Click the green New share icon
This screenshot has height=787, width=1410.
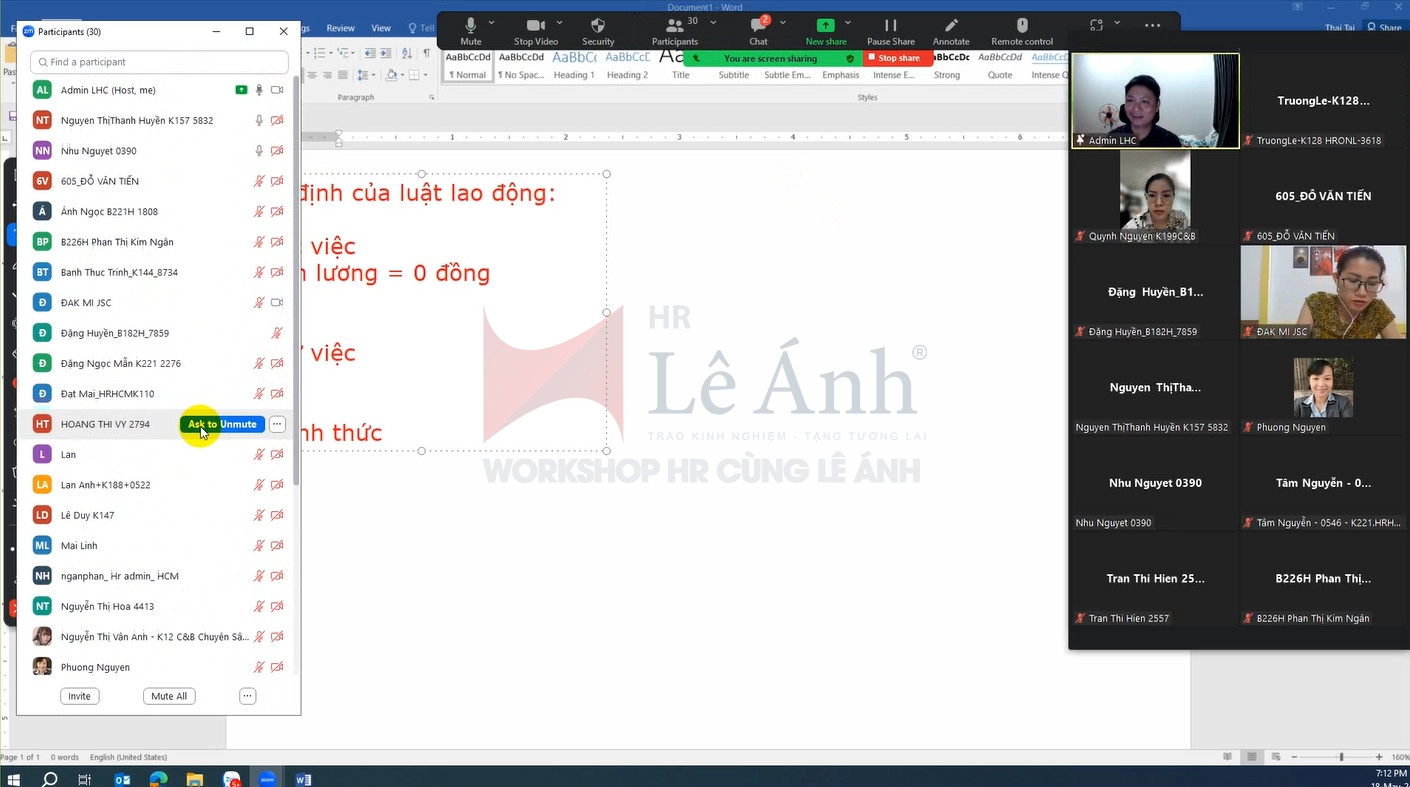(825, 26)
